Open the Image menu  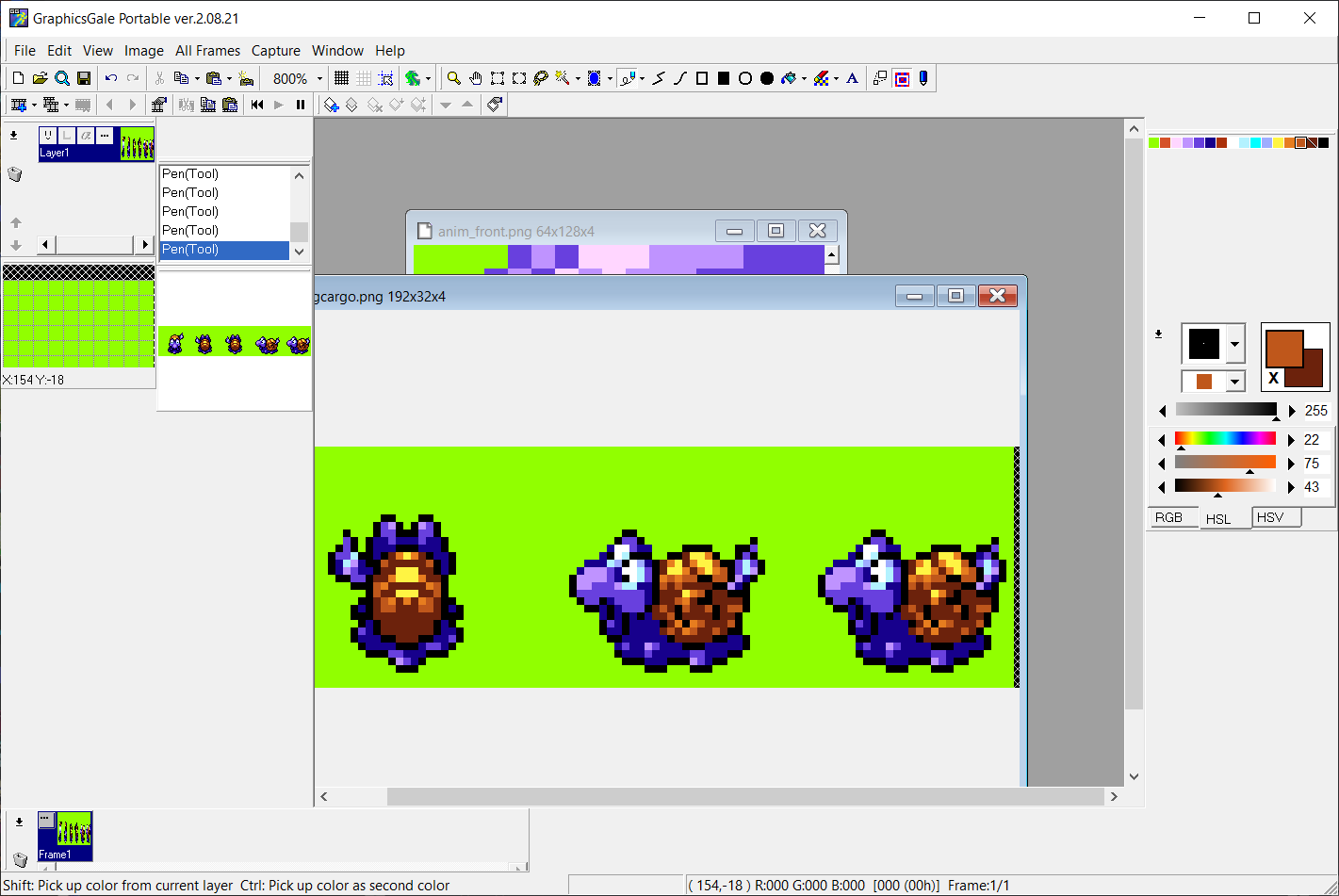[x=144, y=51]
